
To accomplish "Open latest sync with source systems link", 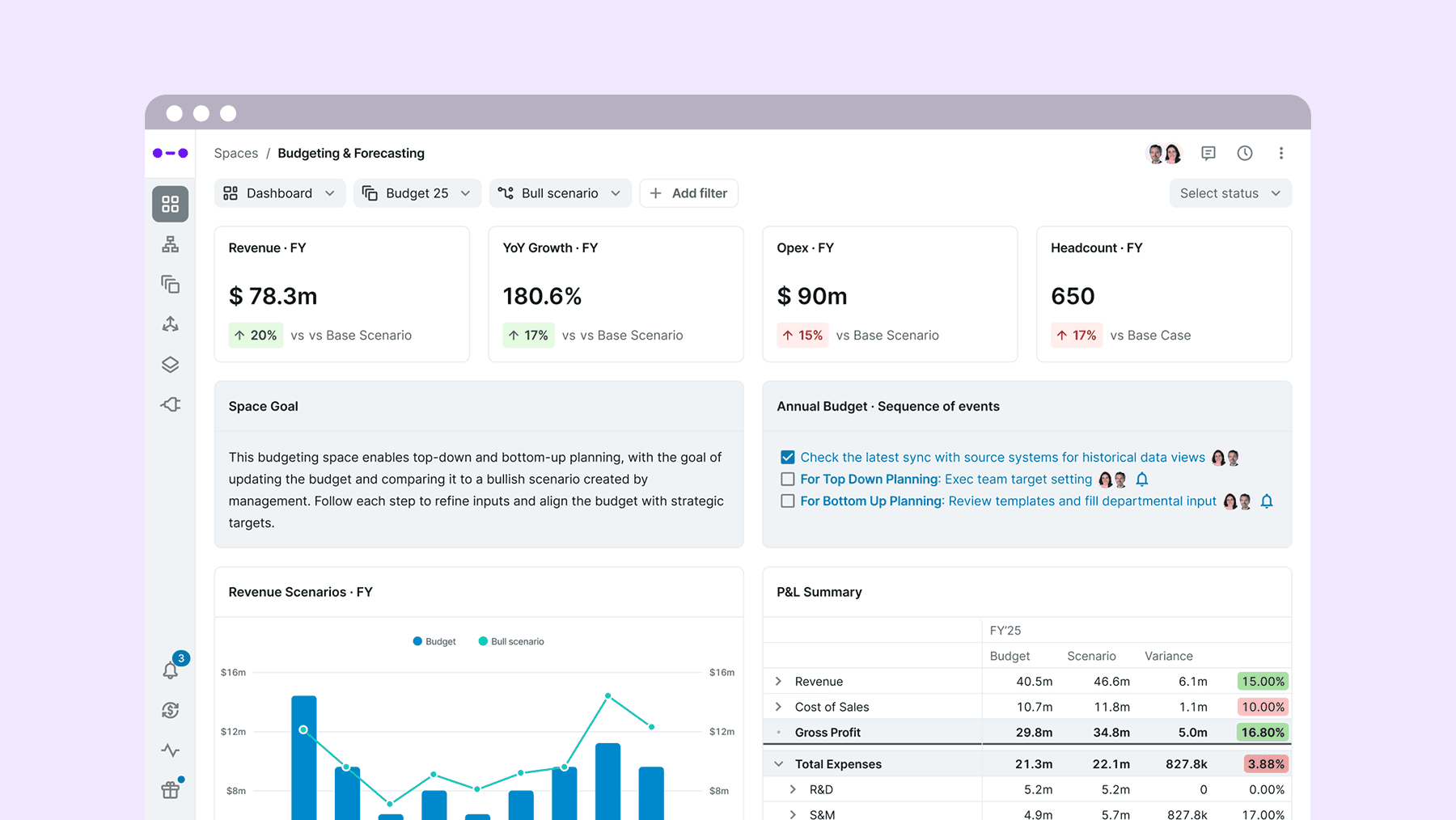I will point(1003,458).
